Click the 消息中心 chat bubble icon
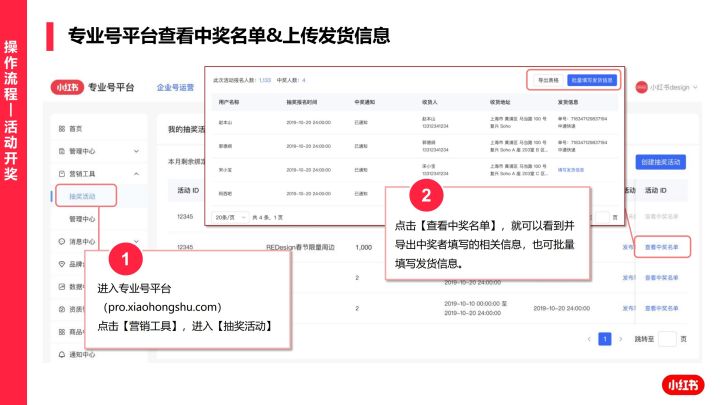 click(62, 241)
